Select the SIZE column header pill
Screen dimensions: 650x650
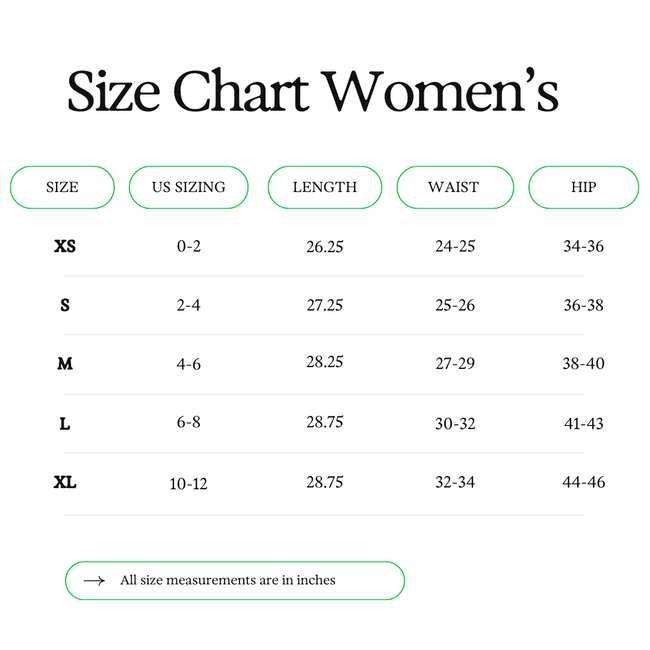coord(62,187)
